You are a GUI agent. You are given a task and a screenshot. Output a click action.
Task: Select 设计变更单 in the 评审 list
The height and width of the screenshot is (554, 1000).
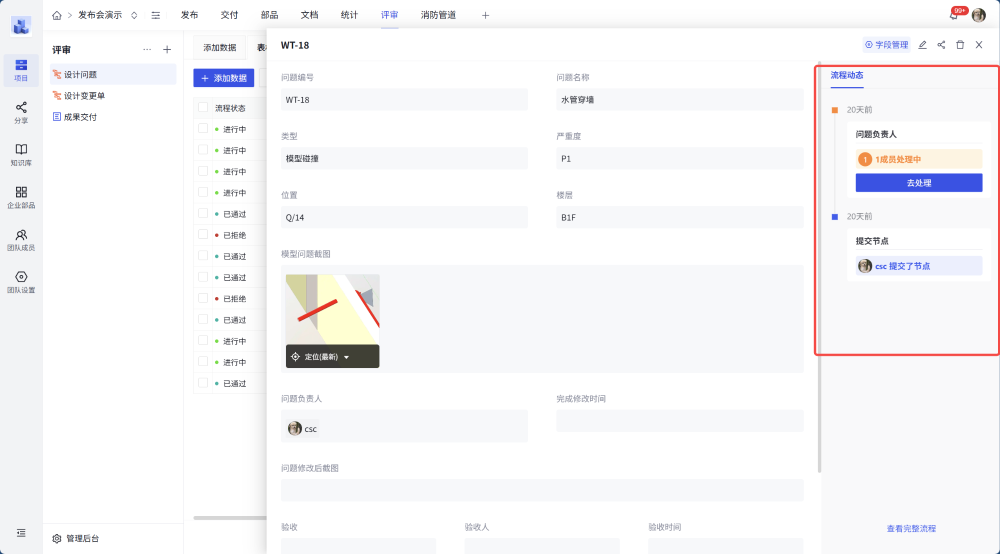click(84, 96)
